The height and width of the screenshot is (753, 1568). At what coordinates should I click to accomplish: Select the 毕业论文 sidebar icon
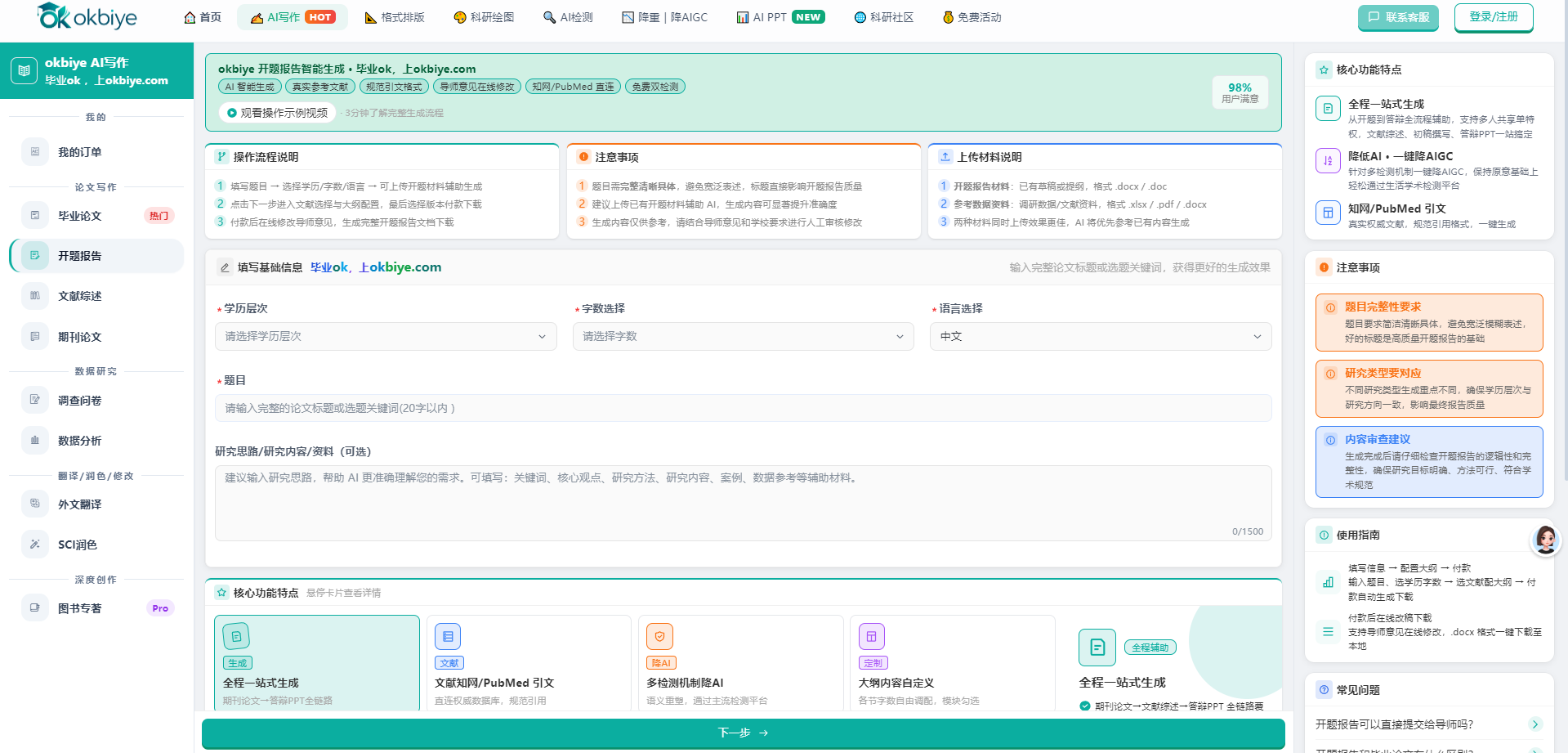tap(35, 215)
